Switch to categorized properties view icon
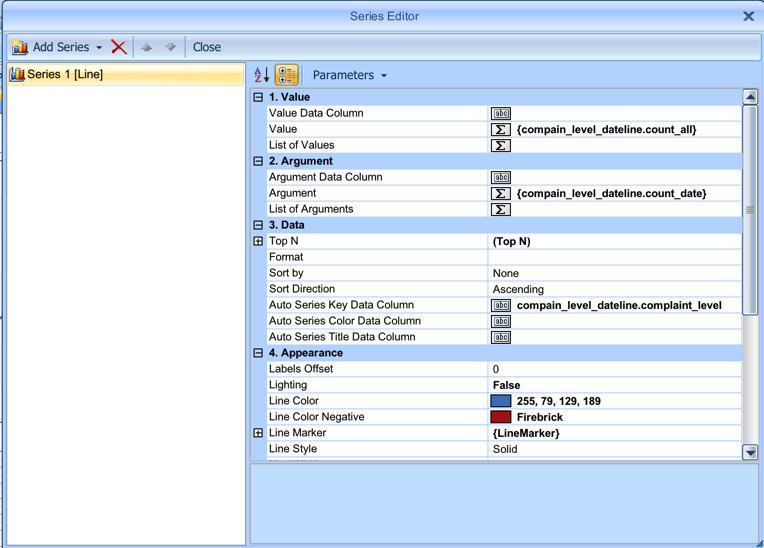Screen dimensions: 764x548 (x=286, y=75)
